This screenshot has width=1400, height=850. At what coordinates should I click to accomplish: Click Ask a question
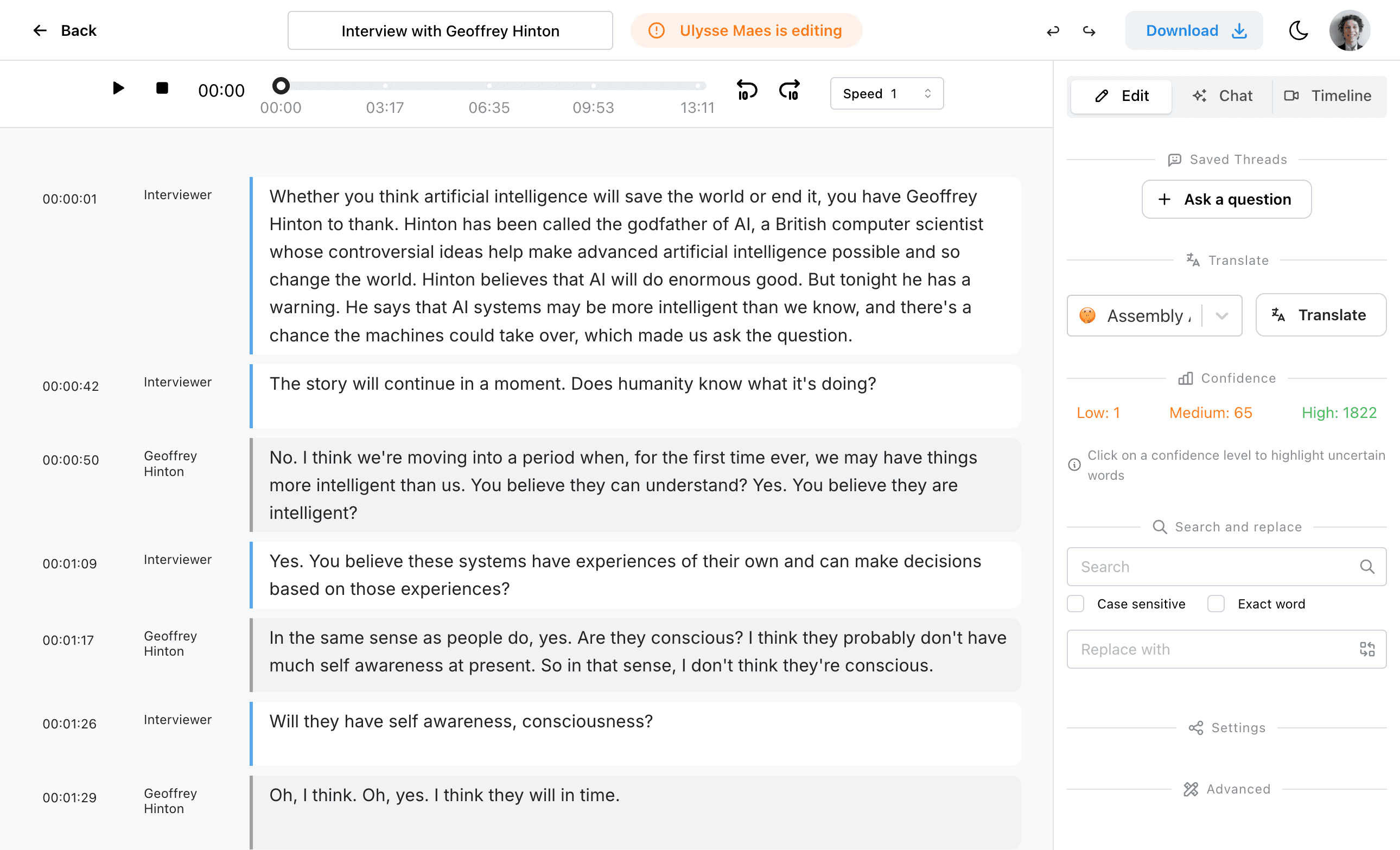1226,199
